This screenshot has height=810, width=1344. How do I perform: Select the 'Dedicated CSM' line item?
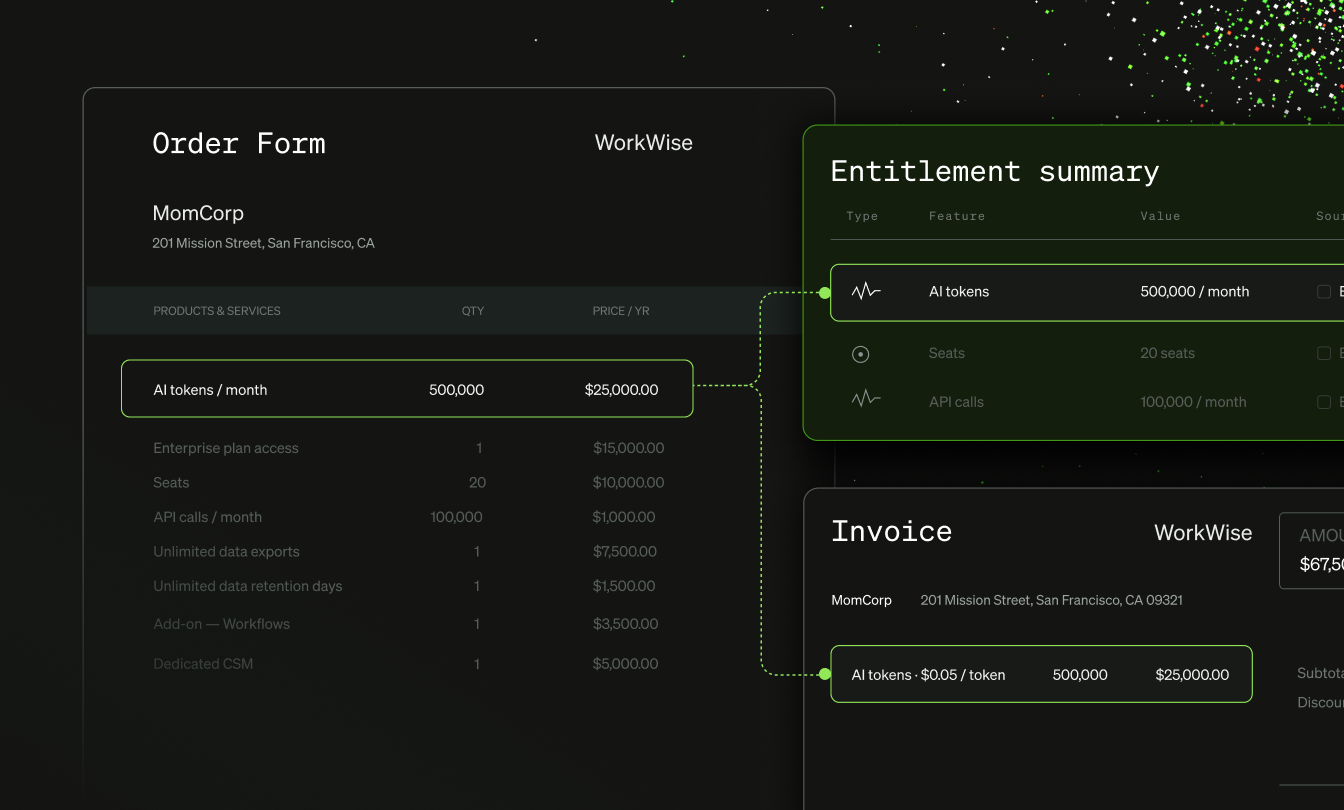[x=203, y=664]
